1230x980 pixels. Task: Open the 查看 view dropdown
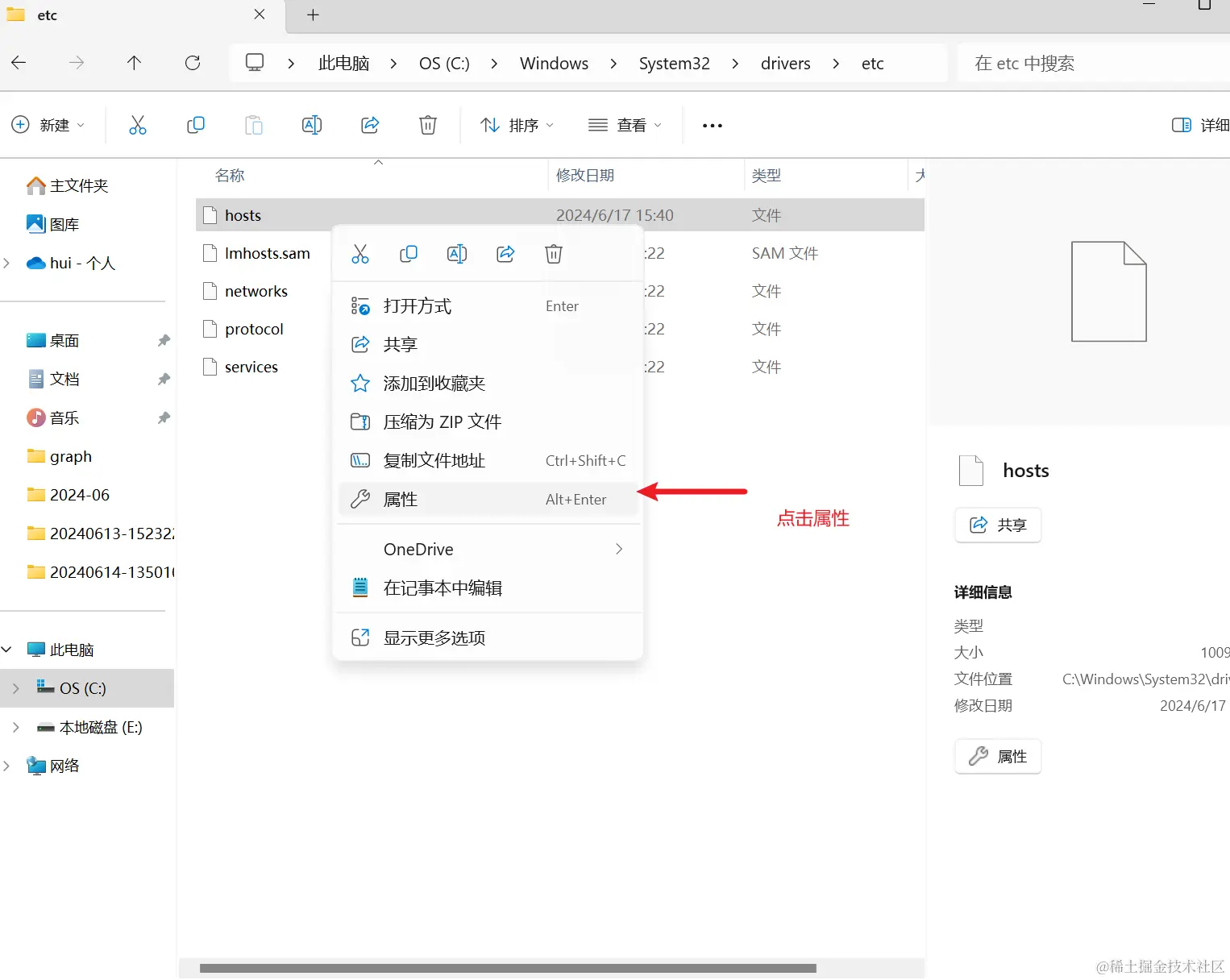coord(625,125)
